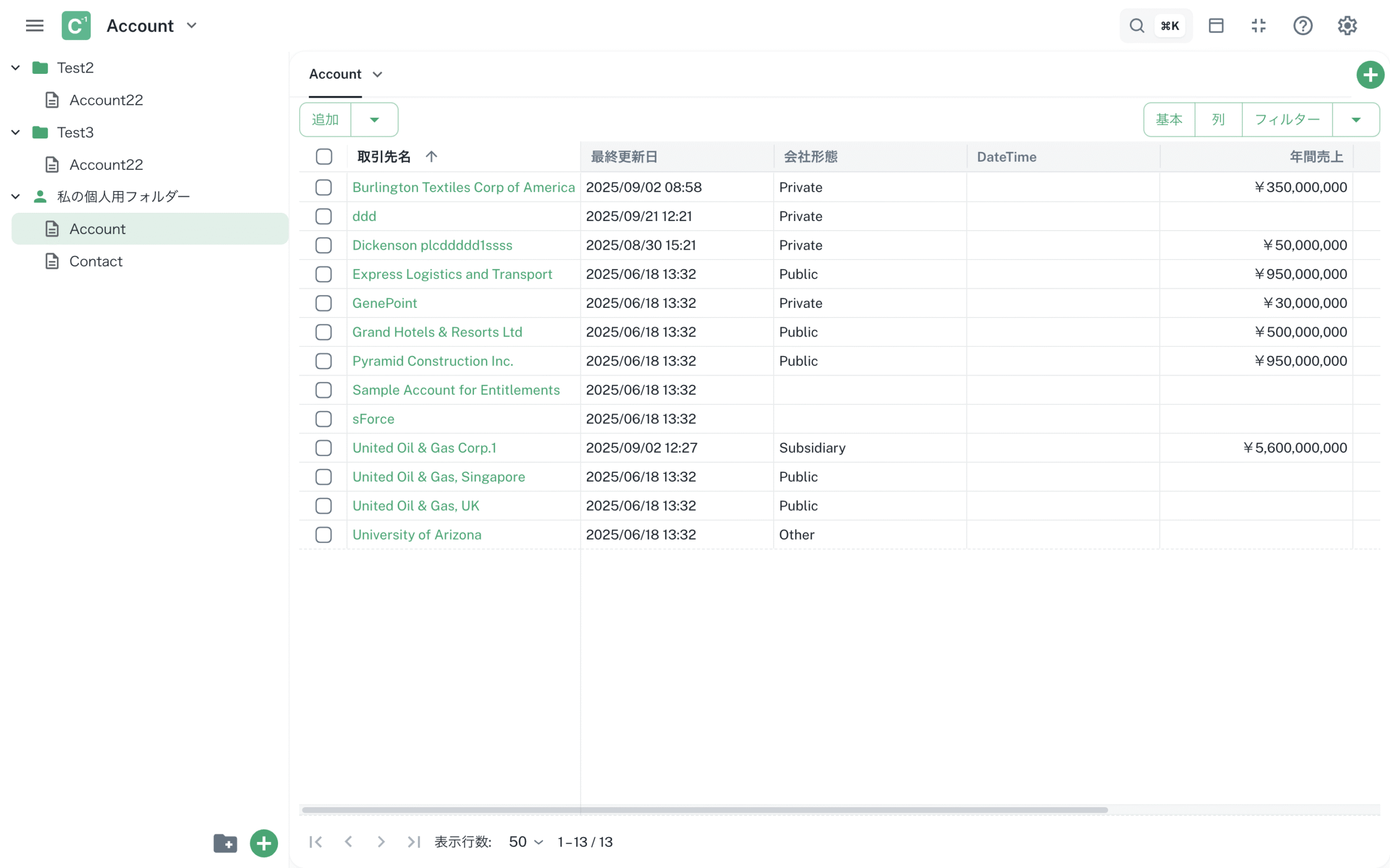Click the add folder icon in sidebar
The height and width of the screenshot is (868, 1390).
coord(225,842)
